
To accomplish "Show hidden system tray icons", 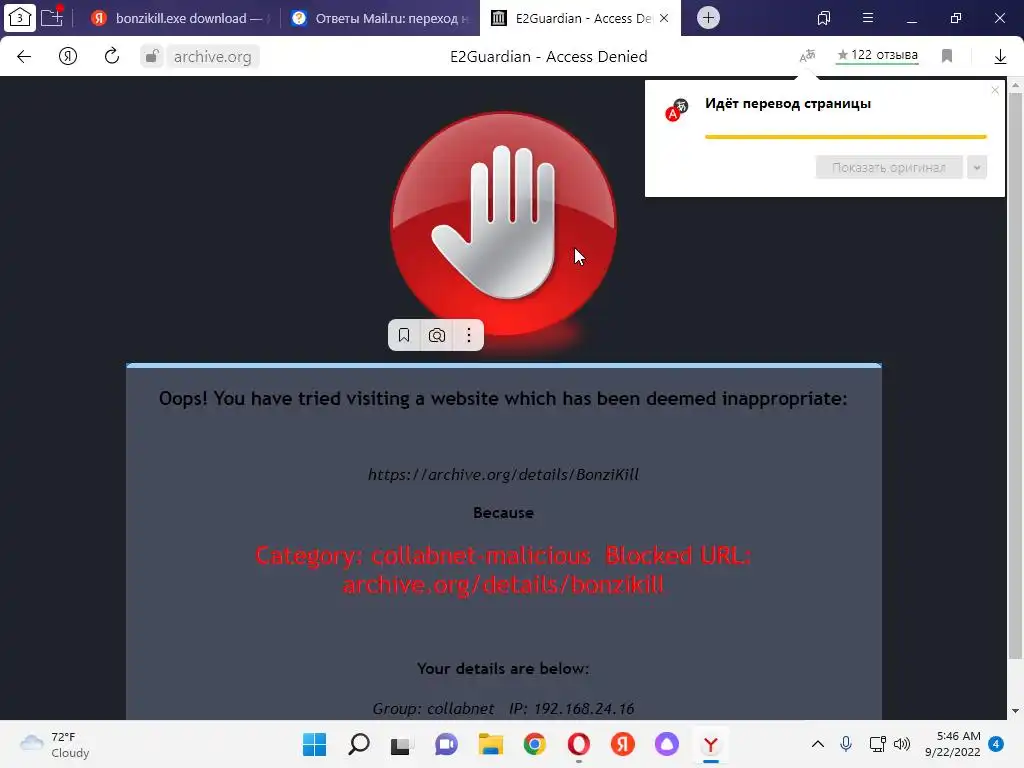I will tap(818, 744).
